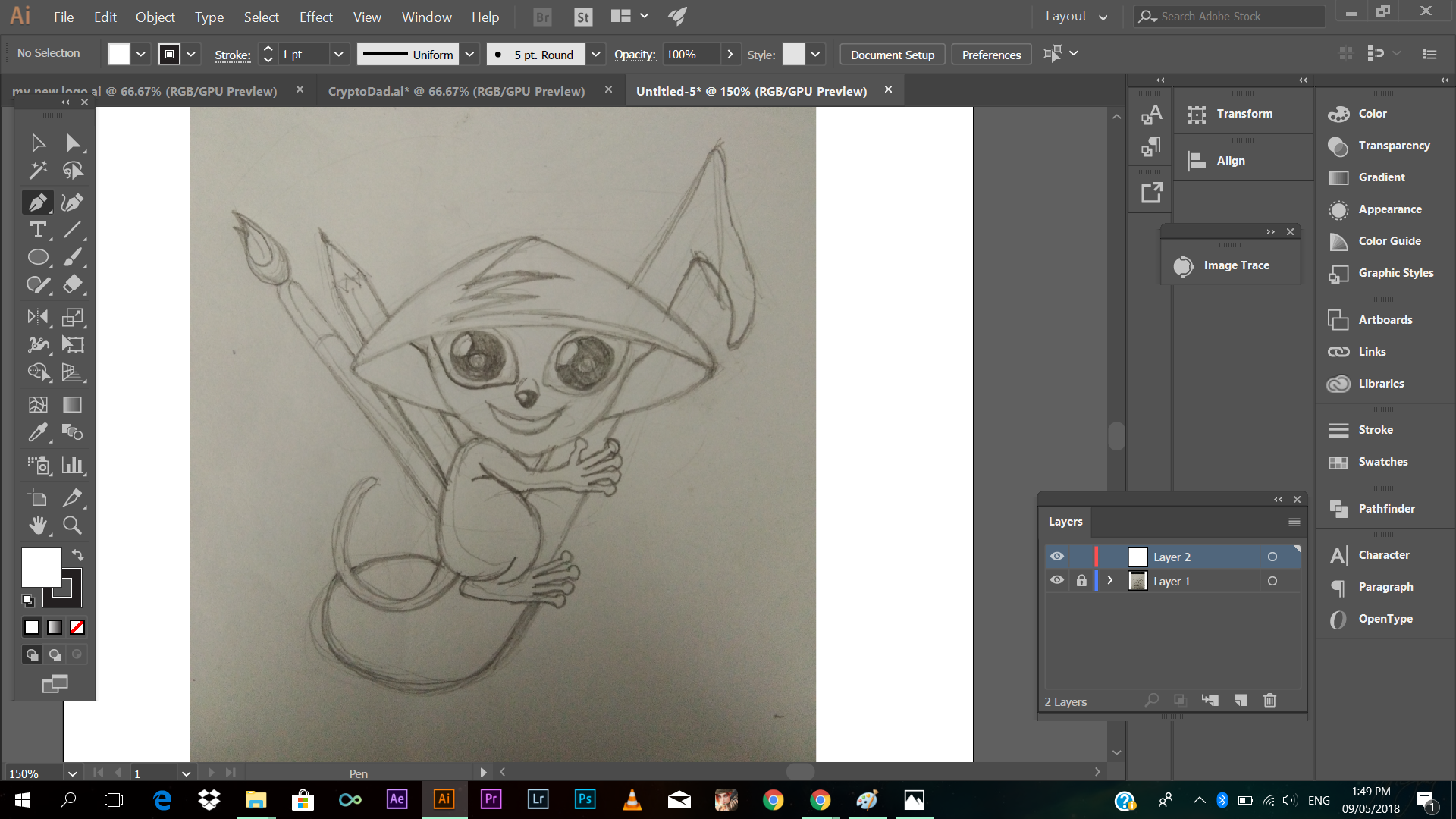Choose the Lasso tool
The width and height of the screenshot is (1456, 819).
(x=73, y=170)
